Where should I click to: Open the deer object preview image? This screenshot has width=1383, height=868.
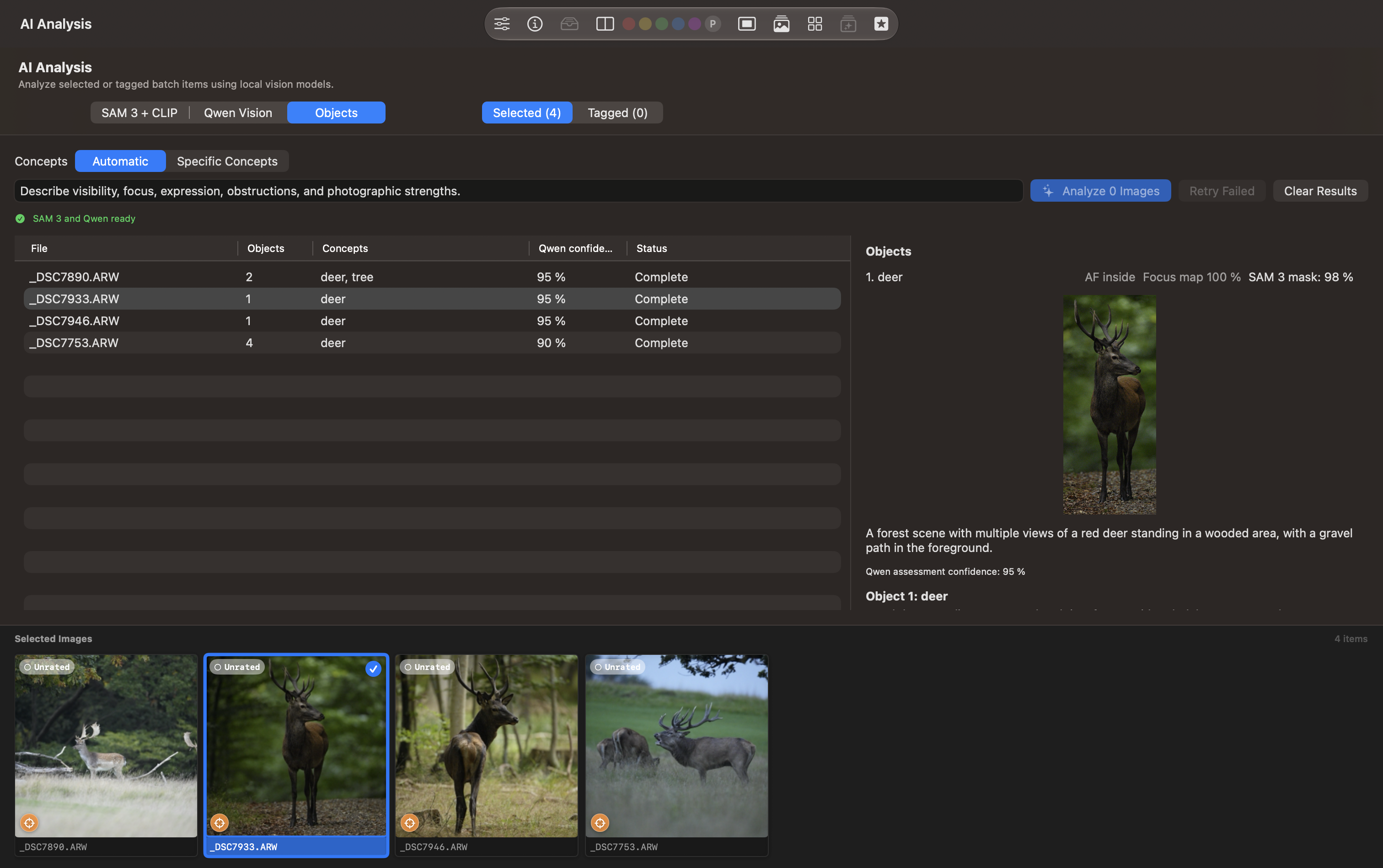click(x=1109, y=404)
